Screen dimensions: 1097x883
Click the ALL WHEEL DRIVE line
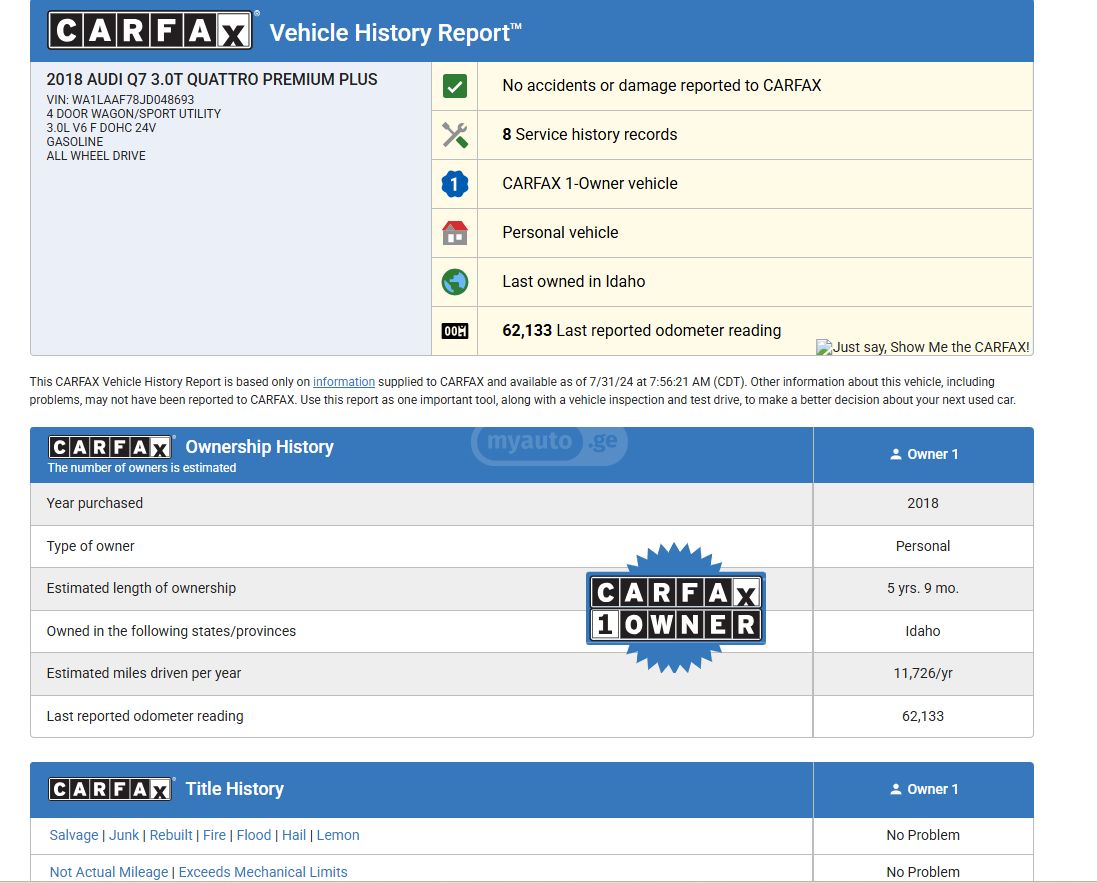(96, 156)
